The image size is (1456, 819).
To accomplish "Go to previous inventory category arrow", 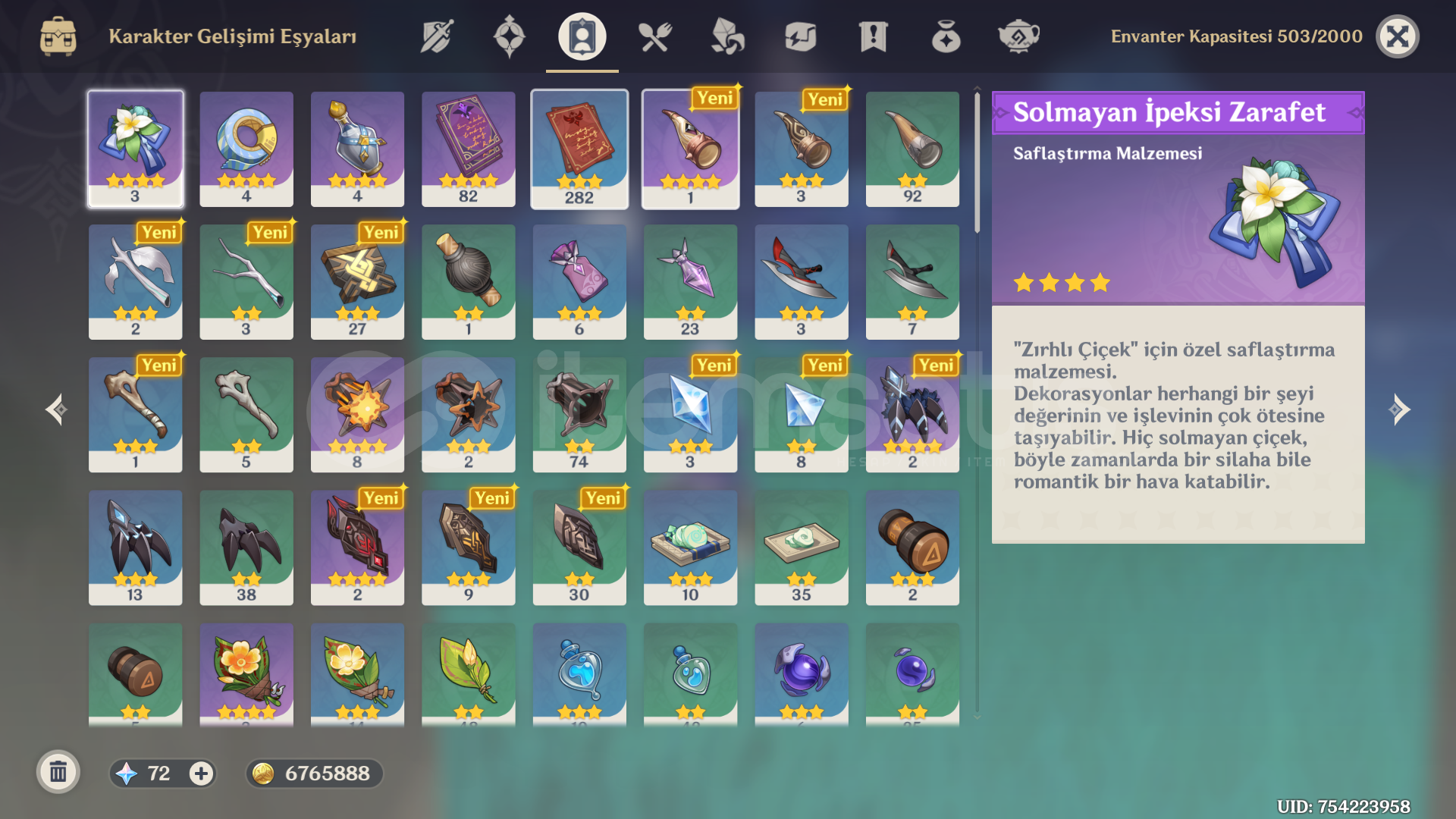I will pos(56,409).
